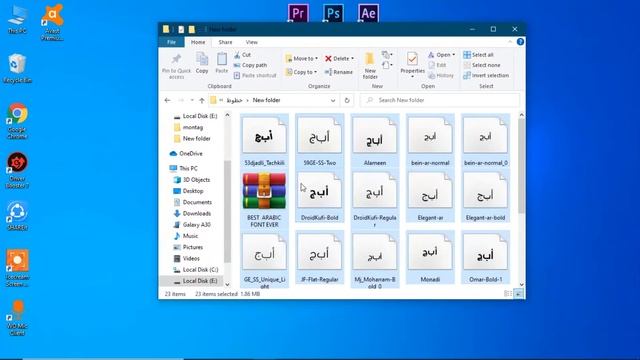The width and height of the screenshot is (640, 360).
Task: Select the Elegant-ar font file
Action: coord(430,197)
